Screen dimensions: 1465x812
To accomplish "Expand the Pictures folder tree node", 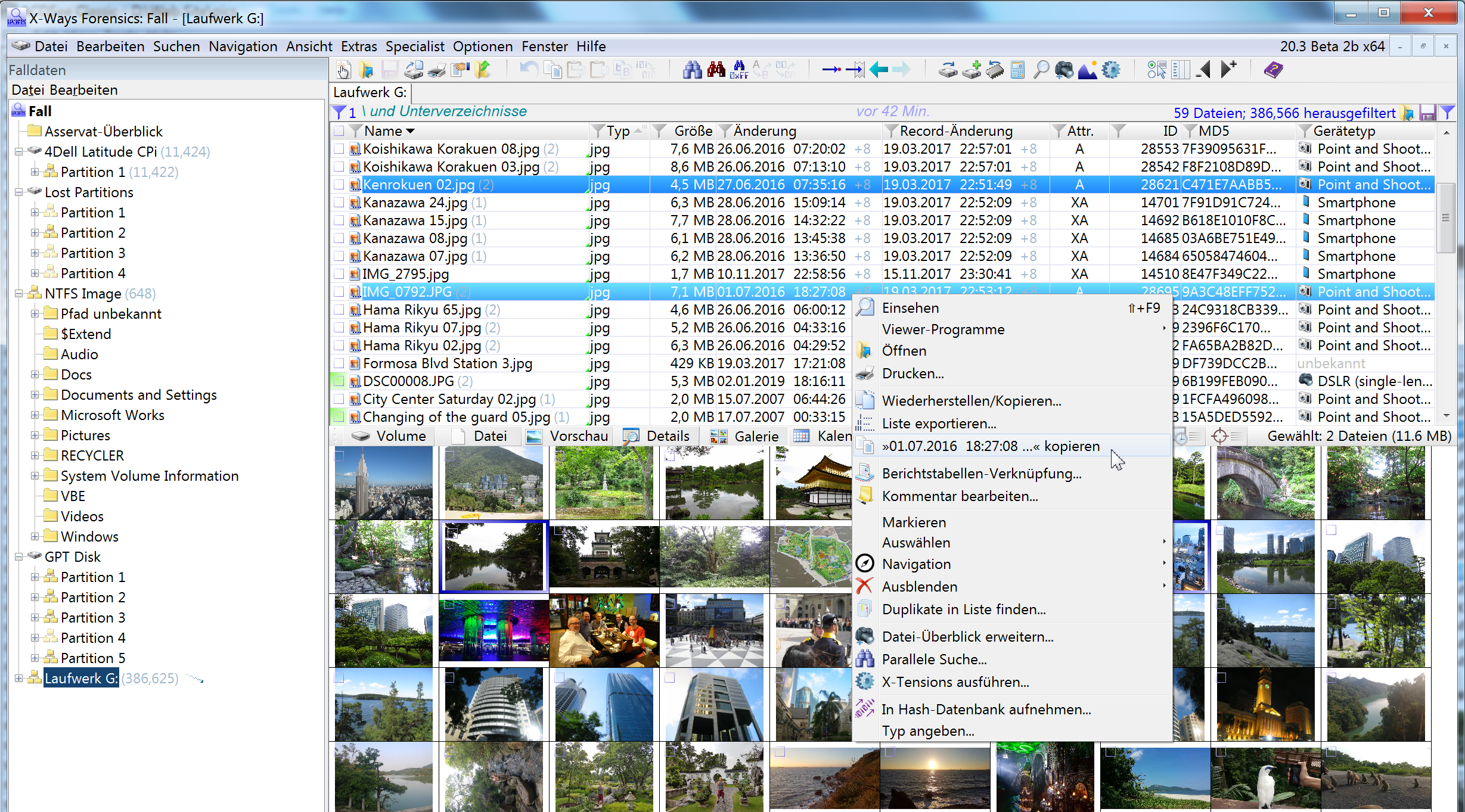I will coord(35,435).
